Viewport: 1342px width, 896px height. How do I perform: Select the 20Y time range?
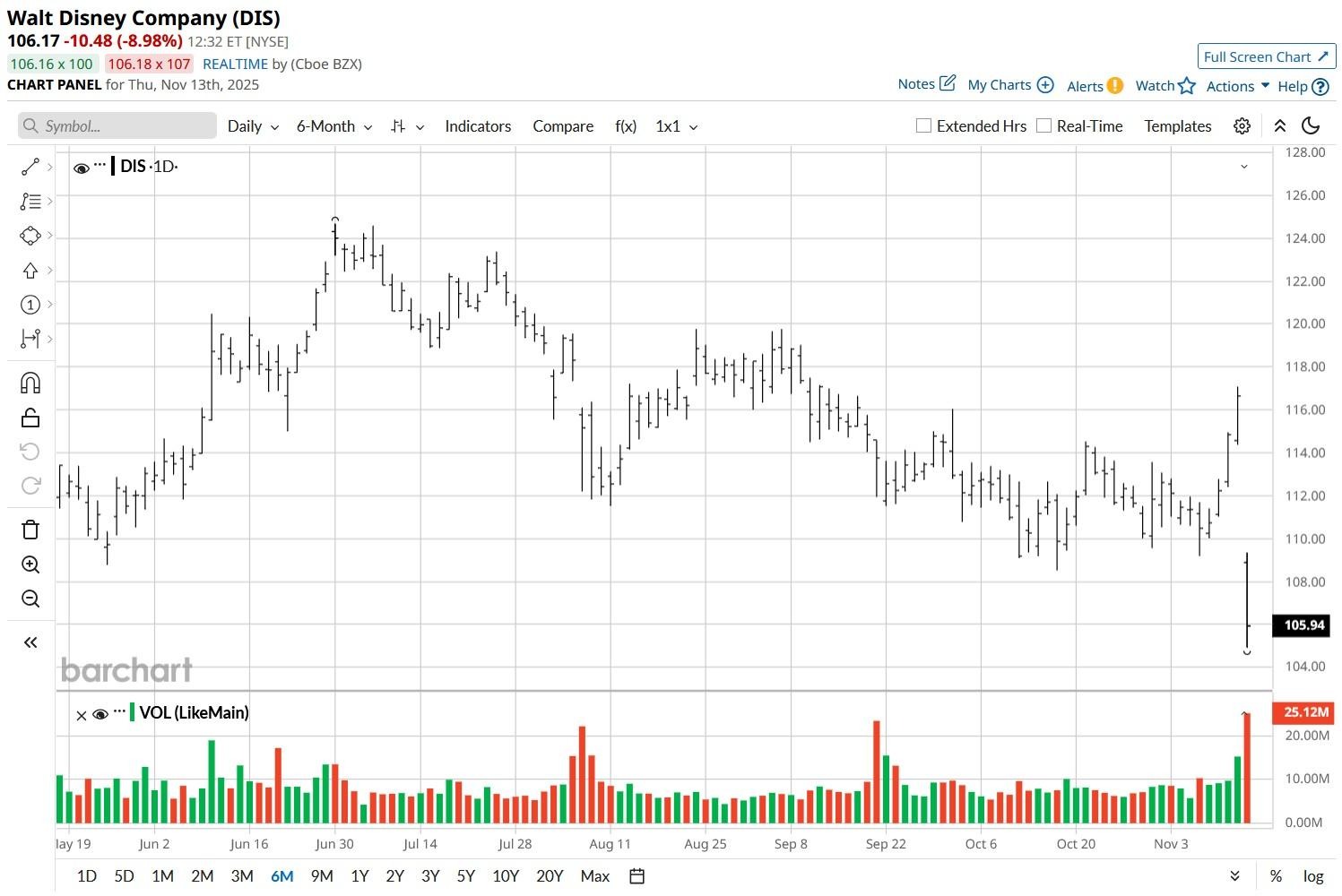tap(550, 876)
